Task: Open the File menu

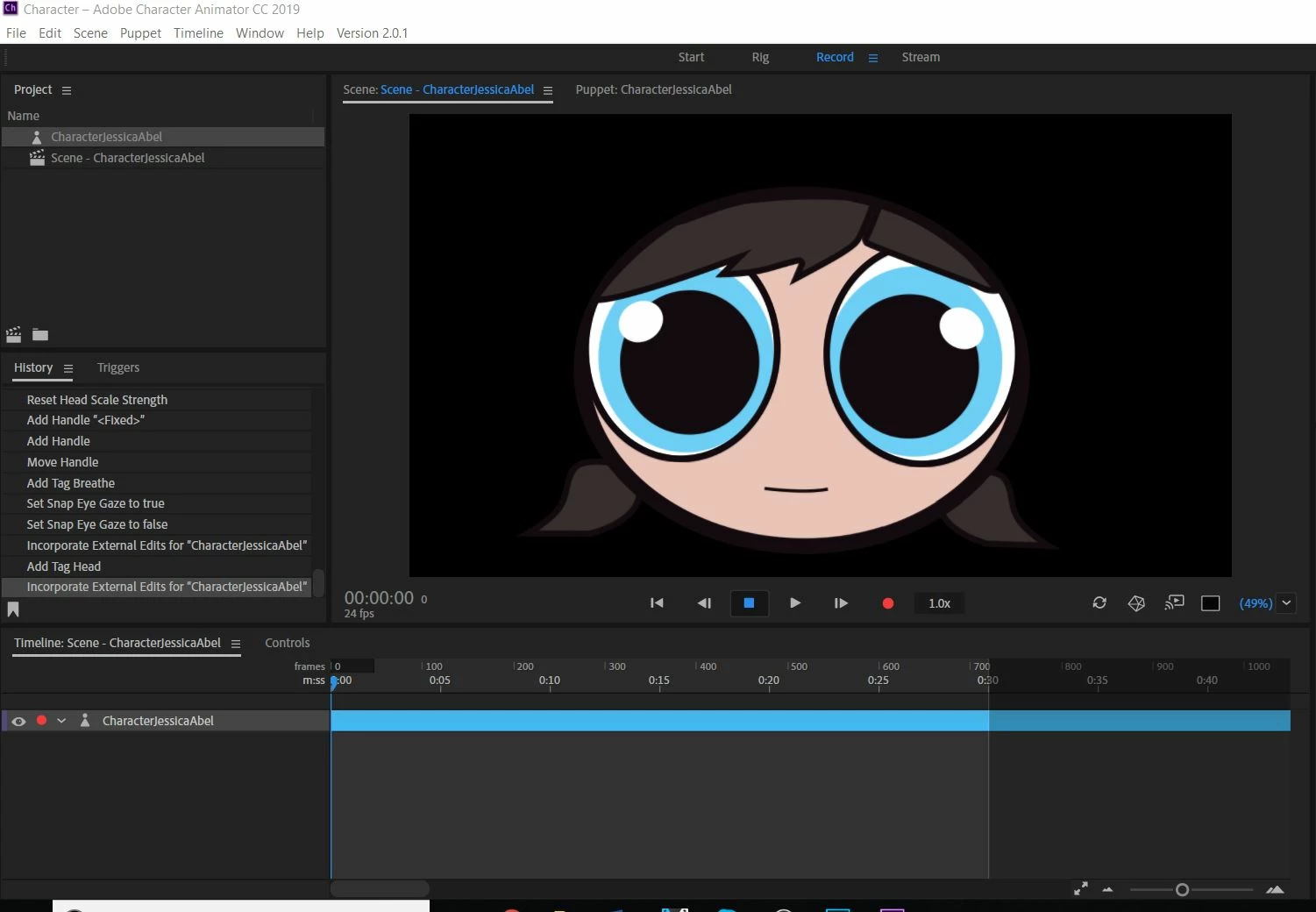Action: pos(16,33)
